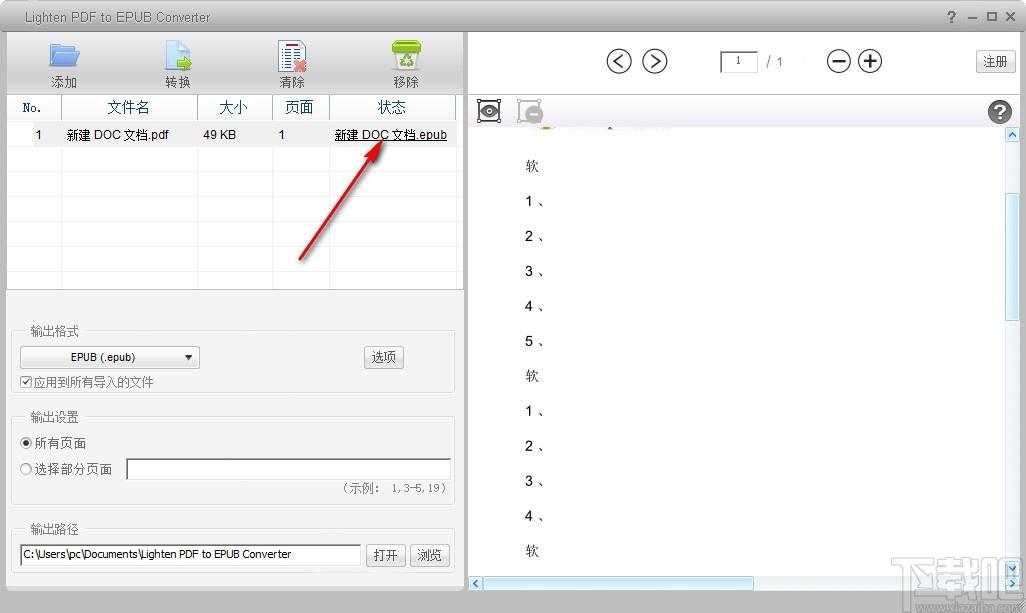
Task: Click the 移除 recycle bin icon
Action: (x=406, y=55)
